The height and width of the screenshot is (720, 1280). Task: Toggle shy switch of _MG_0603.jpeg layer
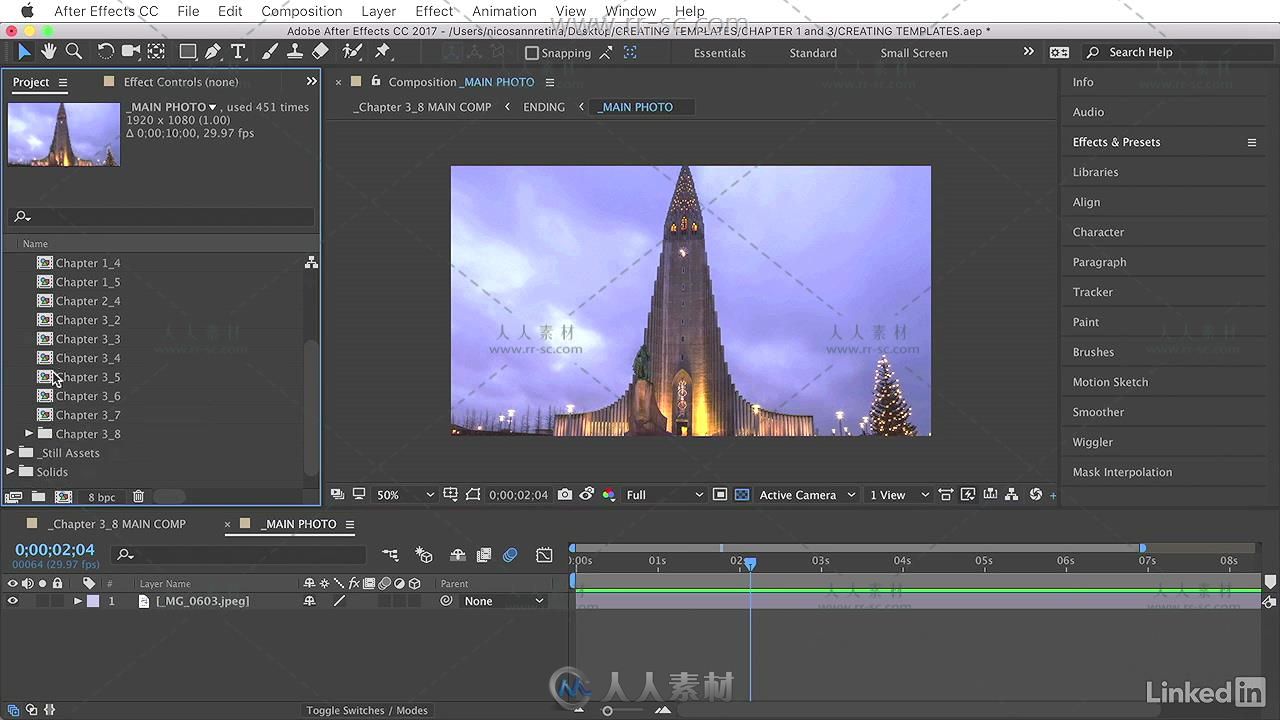(309, 602)
